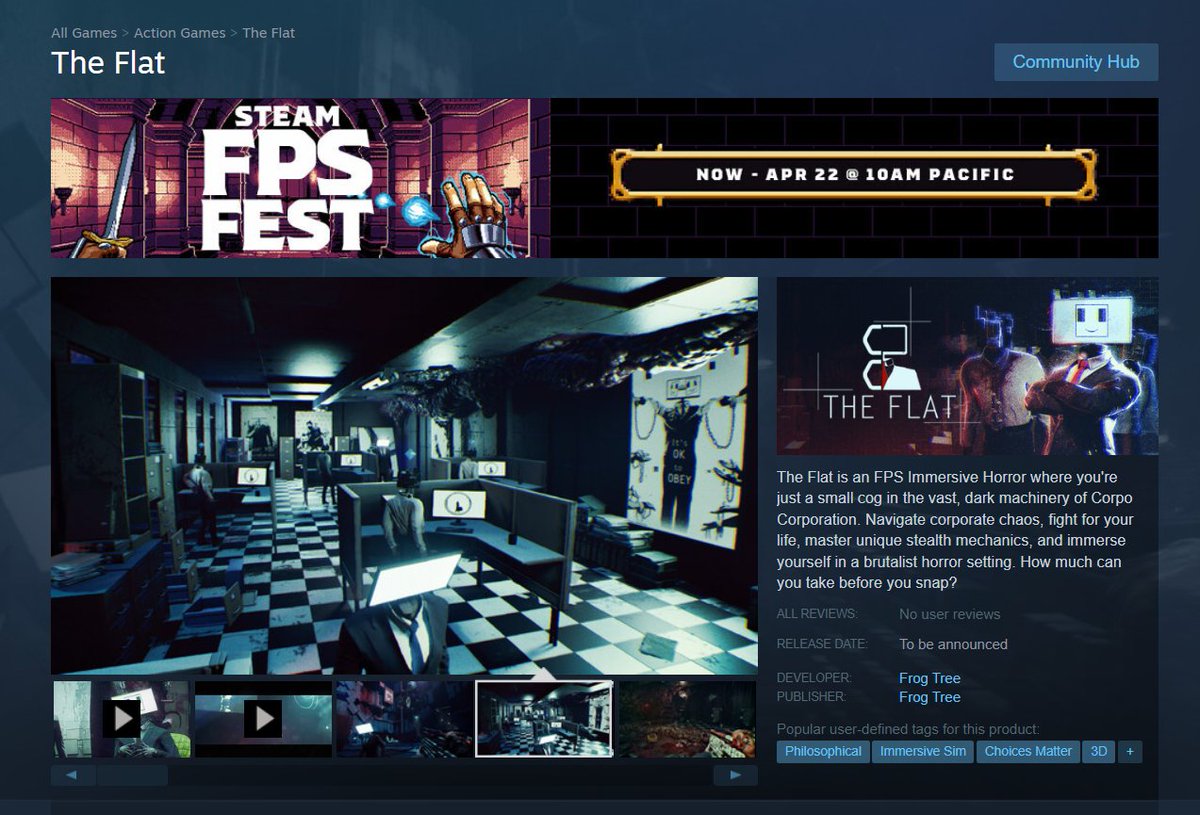Open the Action Games breadcrumb link
This screenshot has height=815, width=1200.
[180, 33]
